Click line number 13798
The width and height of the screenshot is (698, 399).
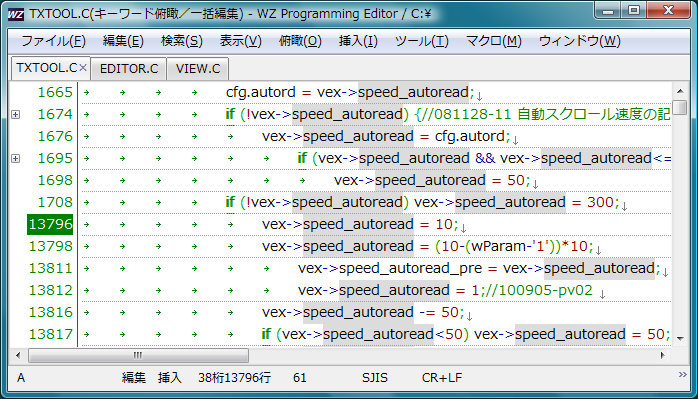(50, 246)
